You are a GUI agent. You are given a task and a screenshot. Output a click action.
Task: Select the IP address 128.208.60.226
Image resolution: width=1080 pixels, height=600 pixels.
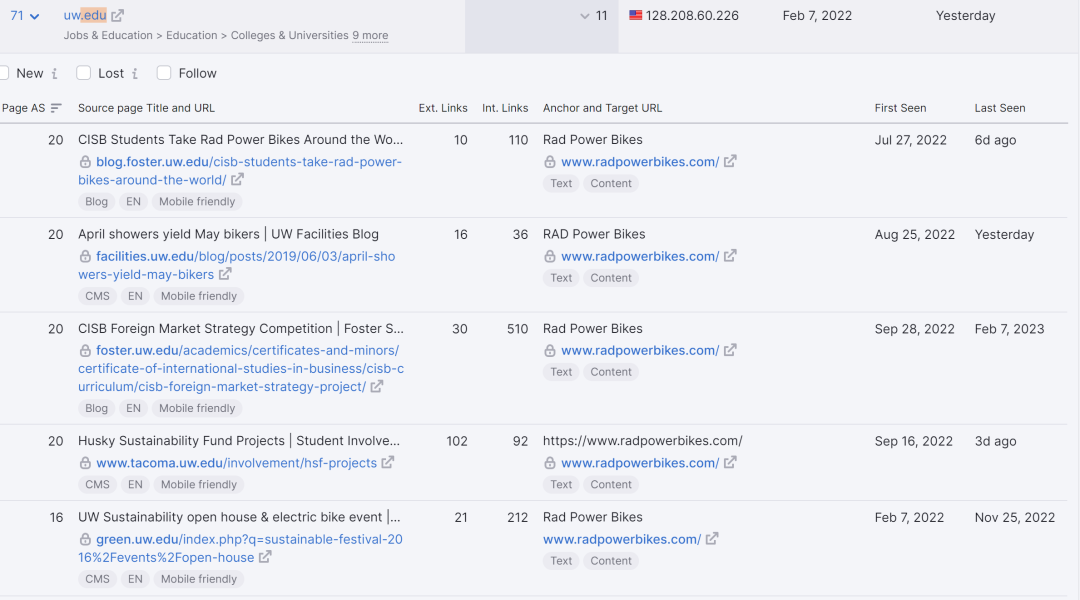pos(692,15)
